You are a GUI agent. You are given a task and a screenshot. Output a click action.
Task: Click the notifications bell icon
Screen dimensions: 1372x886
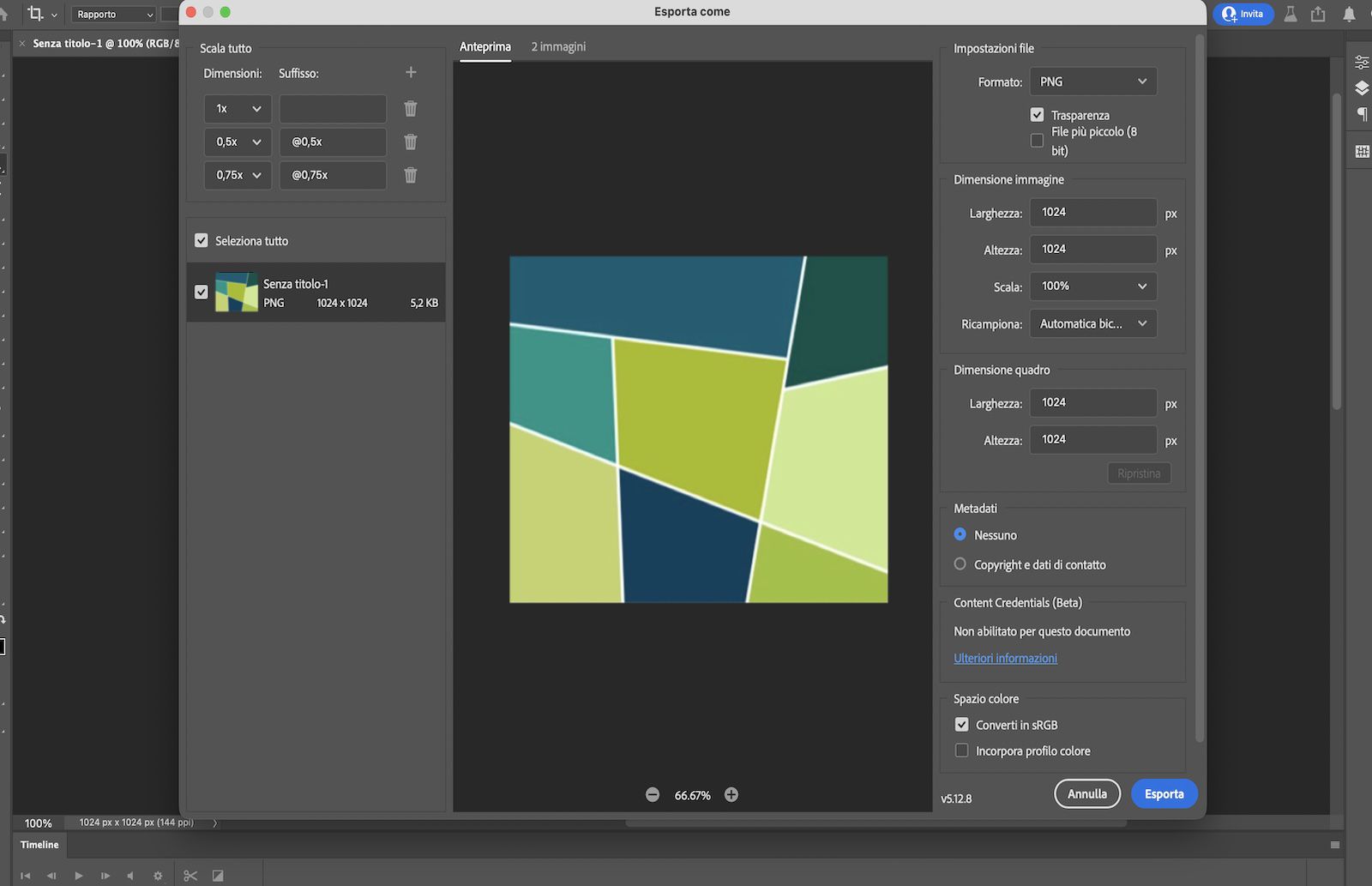pos(1349,14)
